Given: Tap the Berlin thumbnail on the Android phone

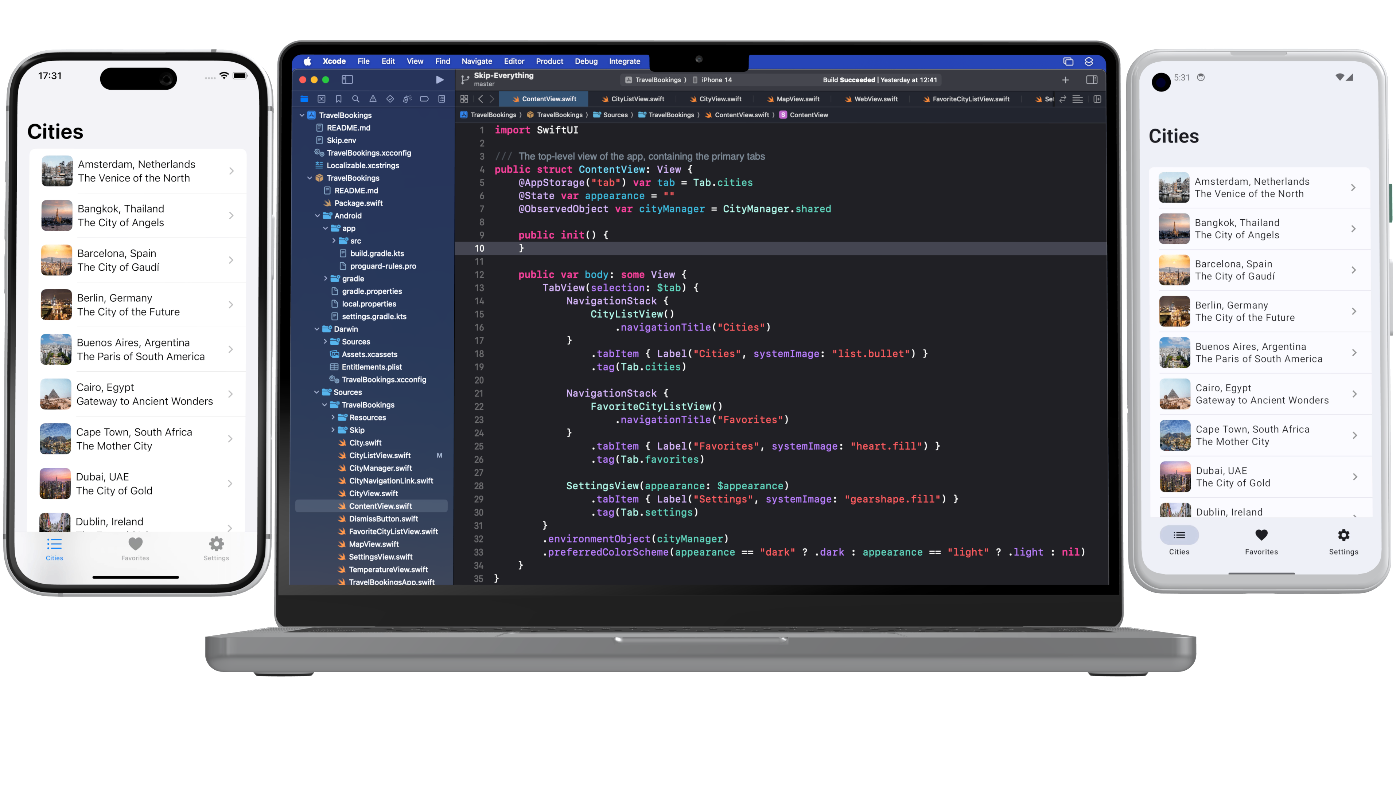Looking at the screenshot, I should point(1174,311).
